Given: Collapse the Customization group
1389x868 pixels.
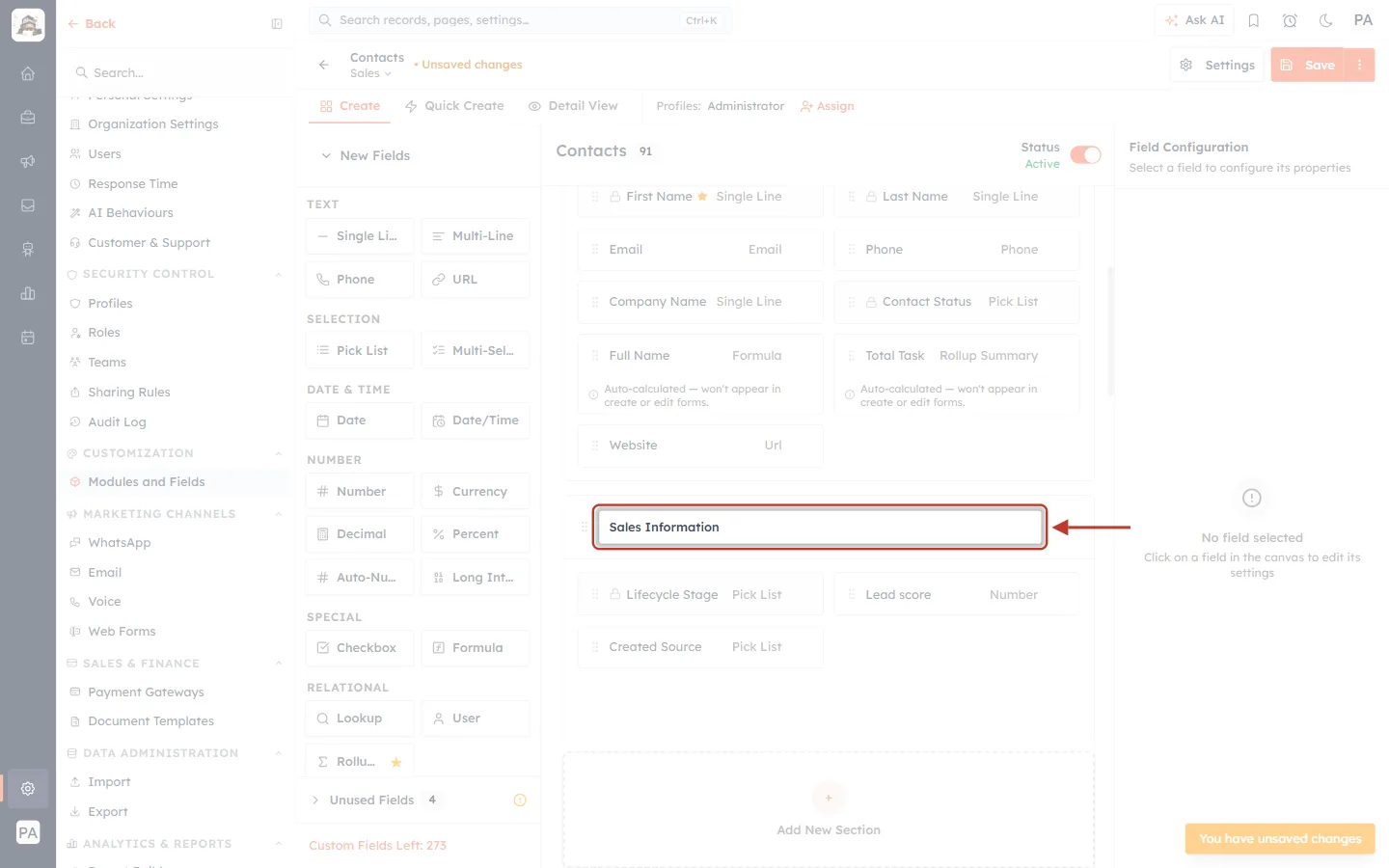Looking at the screenshot, I should (x=279, y=453).
